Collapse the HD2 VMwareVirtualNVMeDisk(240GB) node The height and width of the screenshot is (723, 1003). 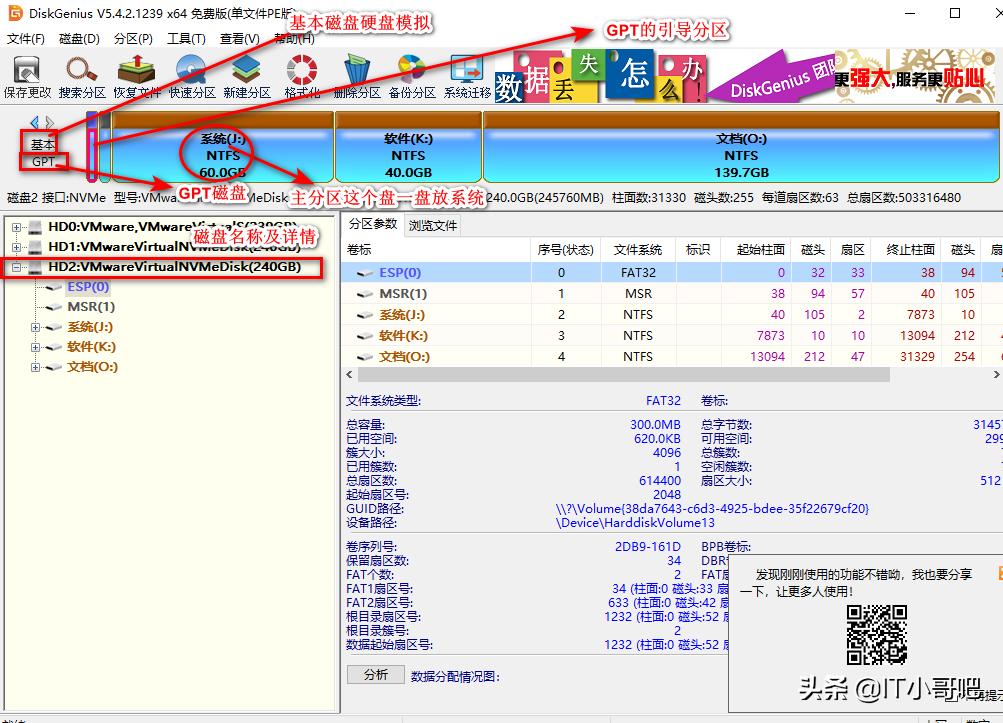[x=16, y=268]
